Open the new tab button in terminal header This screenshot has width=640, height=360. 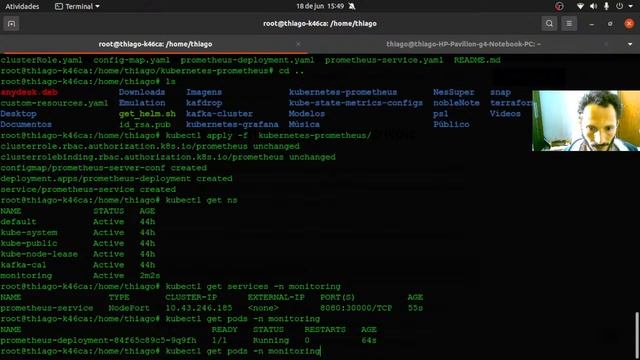11,24
